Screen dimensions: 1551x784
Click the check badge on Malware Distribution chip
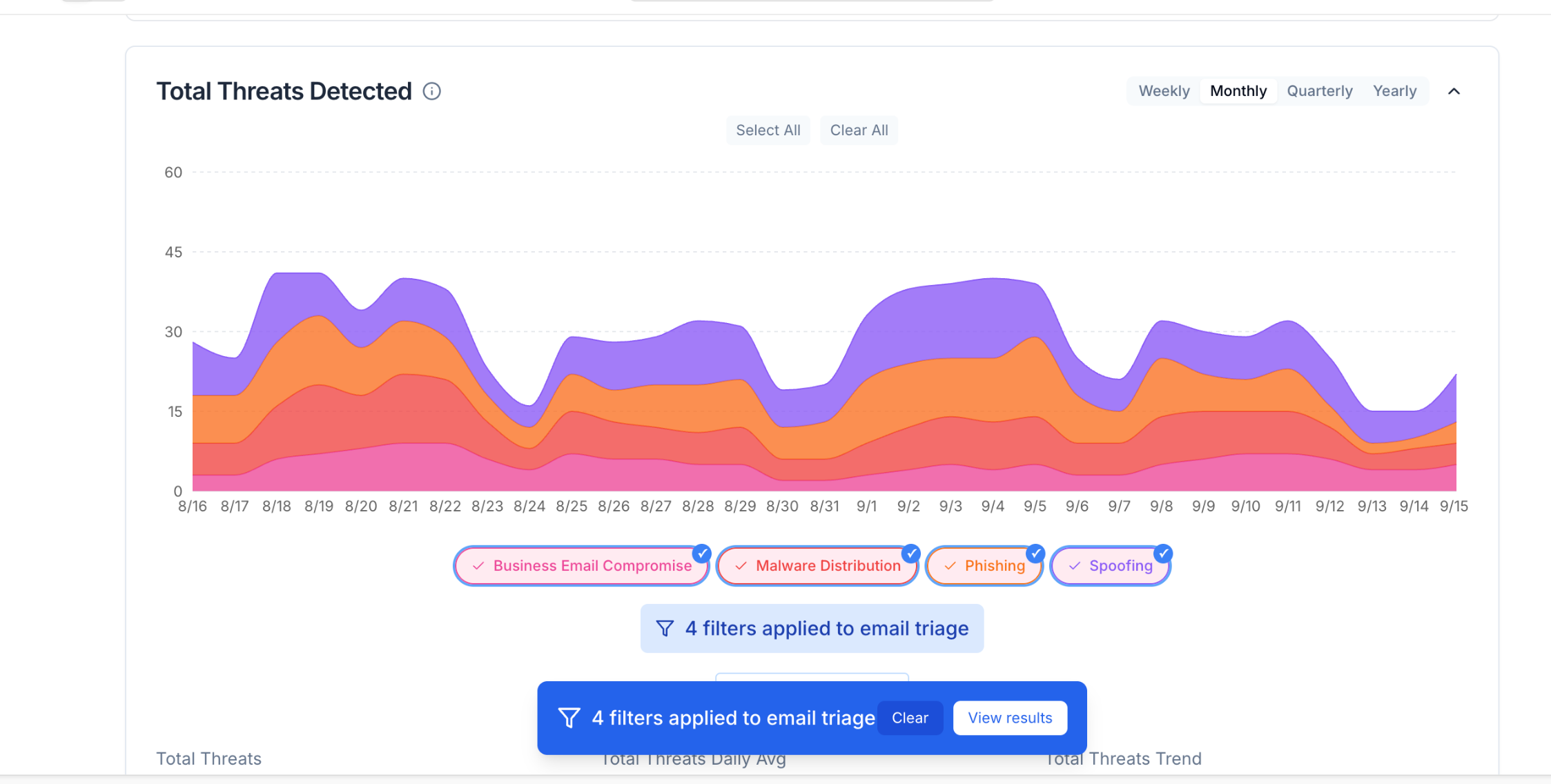tap(911, 553)
